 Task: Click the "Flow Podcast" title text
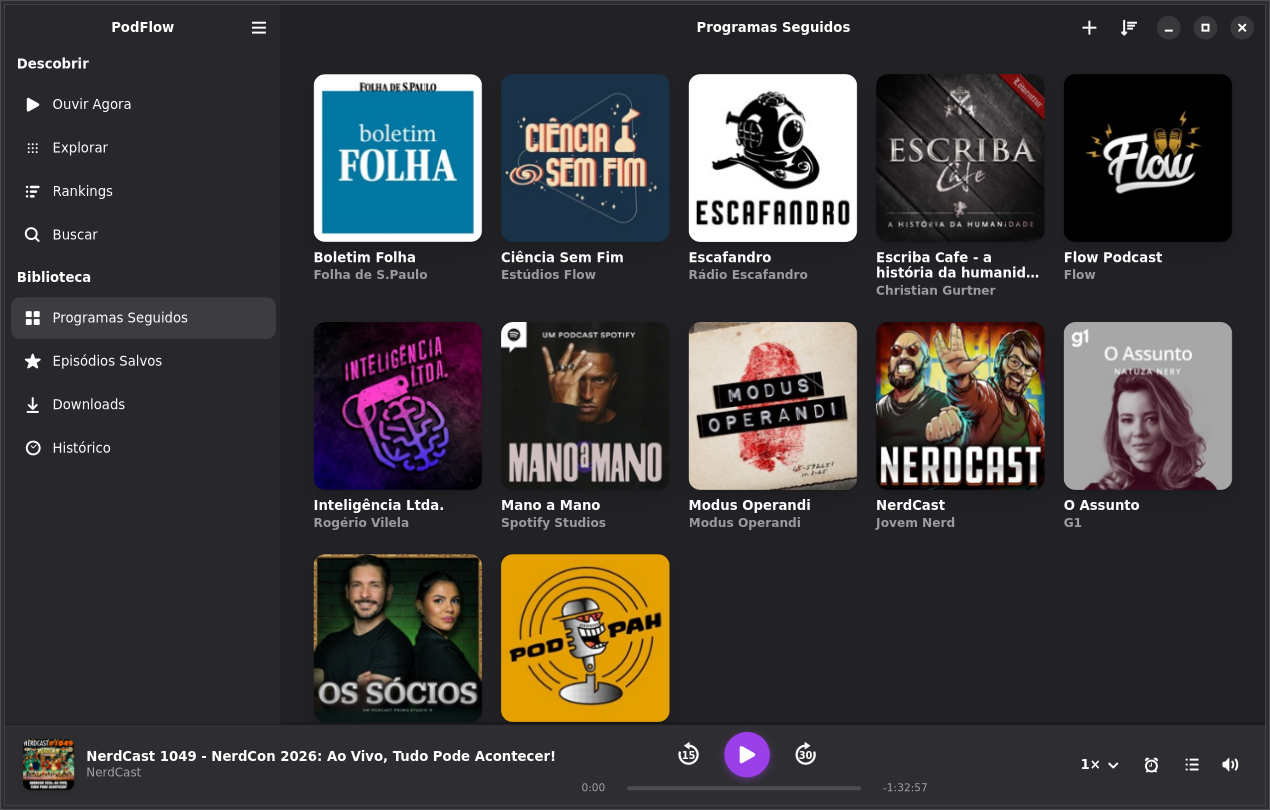click(x=1113, y=257)
